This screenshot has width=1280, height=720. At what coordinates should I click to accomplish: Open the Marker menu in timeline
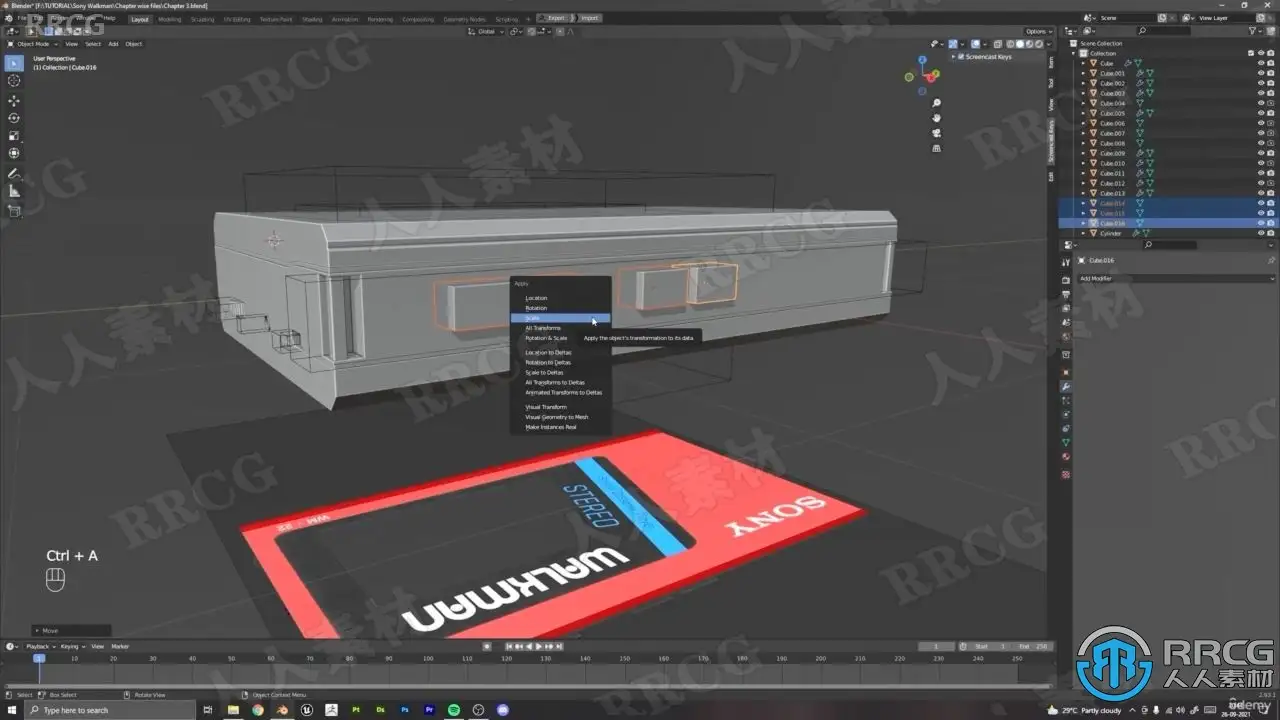[x=120, y=646]
